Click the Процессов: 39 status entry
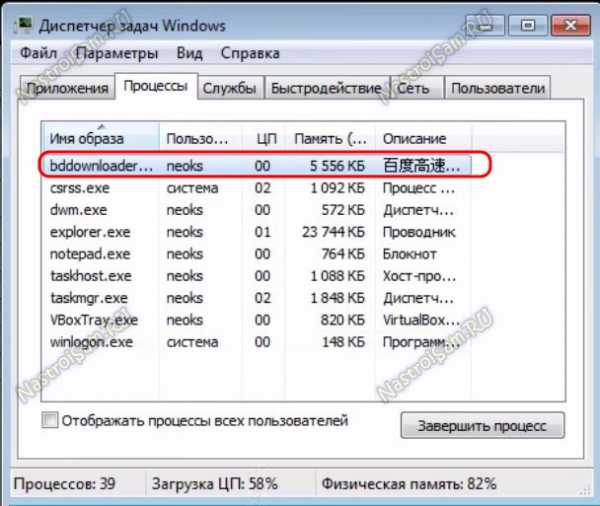The width and height of the screenshot is (600, 506). (64, 484)
